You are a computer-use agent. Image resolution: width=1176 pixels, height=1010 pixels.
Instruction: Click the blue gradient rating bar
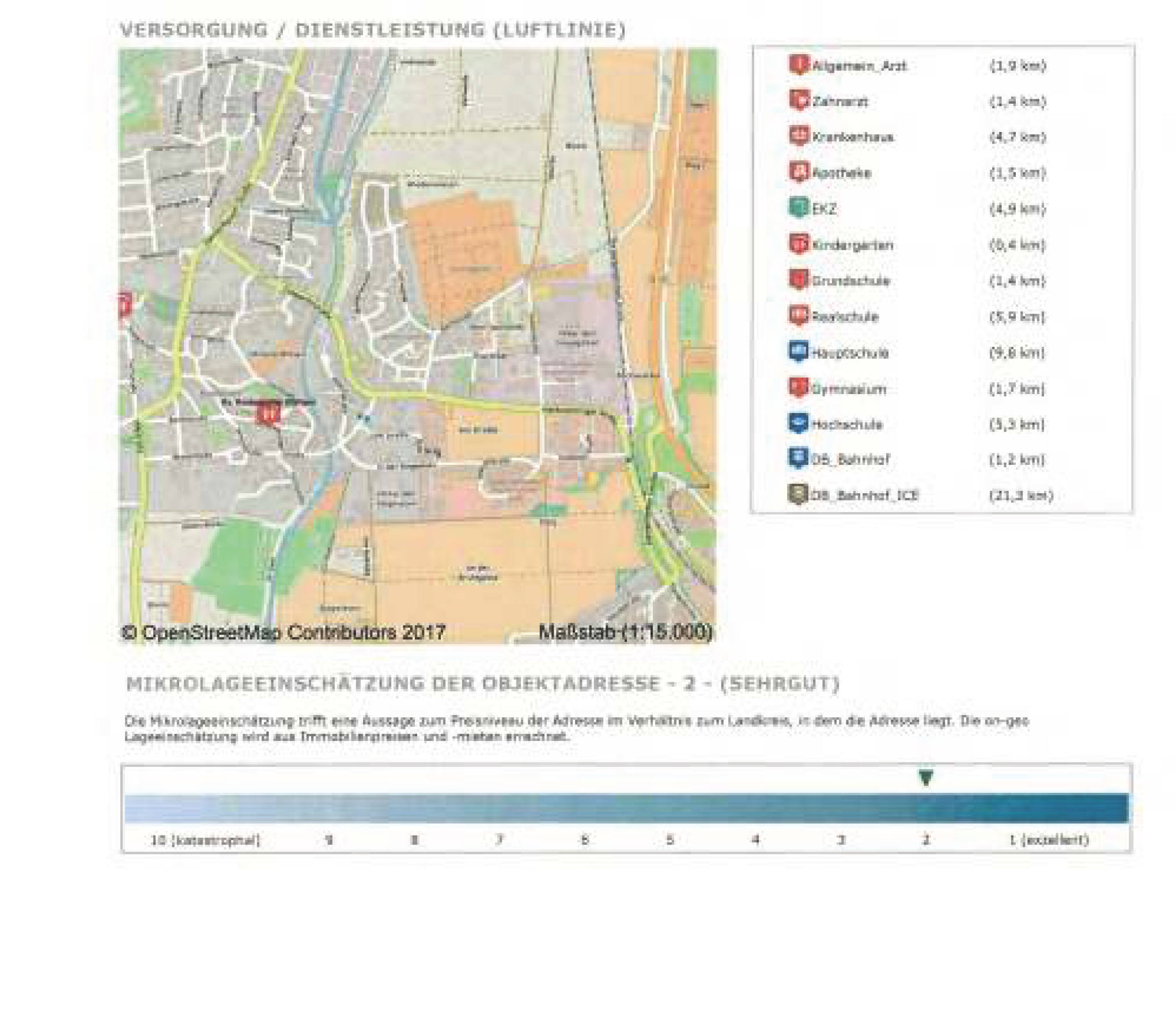tap(626, 808)
